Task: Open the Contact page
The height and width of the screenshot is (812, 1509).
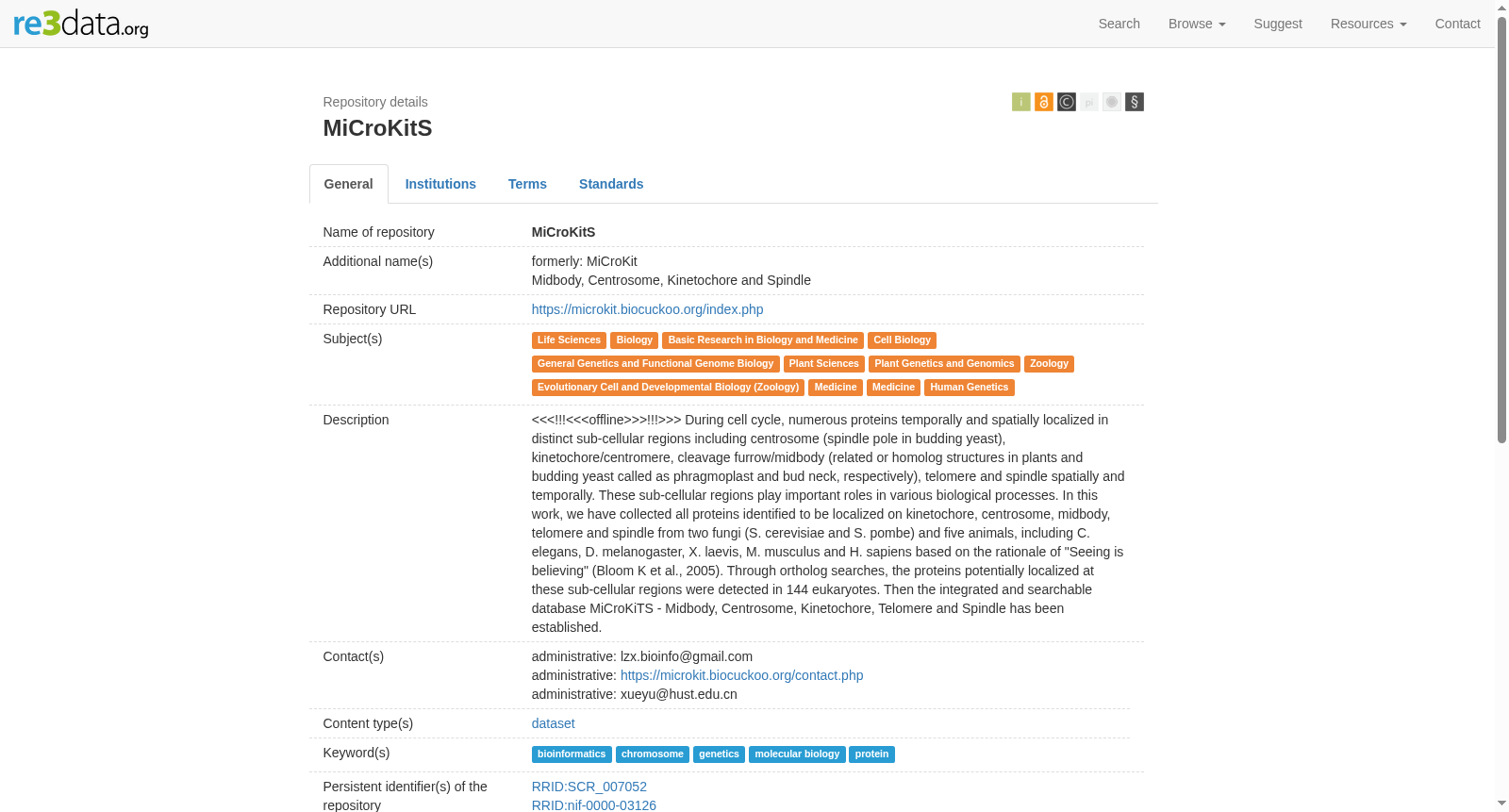Action: coord(1458,24)
